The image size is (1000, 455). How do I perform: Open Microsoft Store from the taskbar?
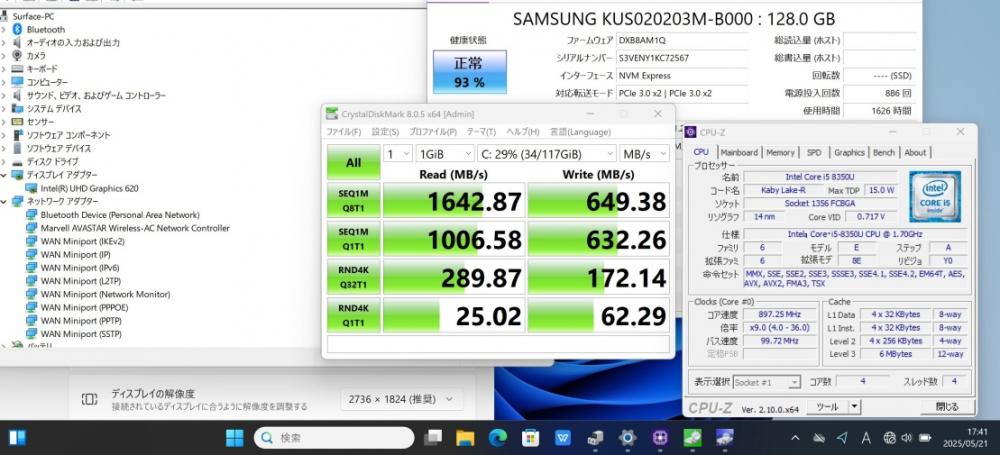click(531, 438)
